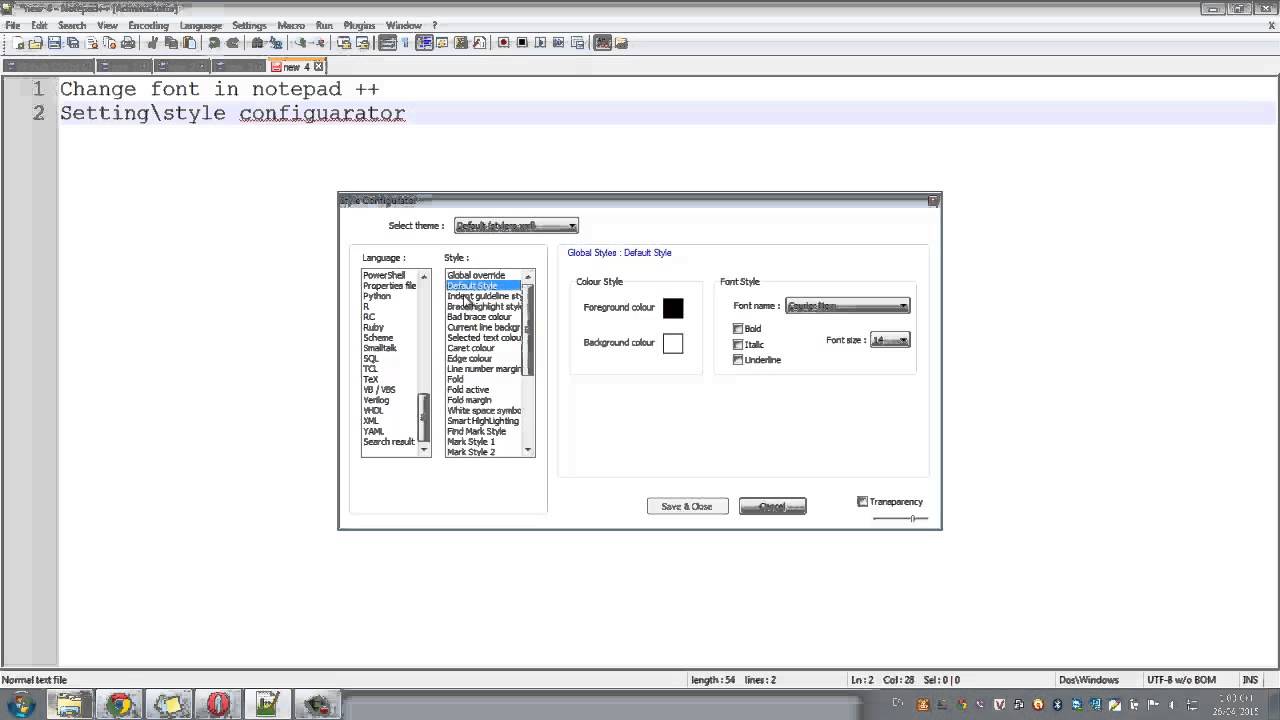The image size is (1280, 720).
Task: Start macro recording with red dot icon
Action: (503, 43)
